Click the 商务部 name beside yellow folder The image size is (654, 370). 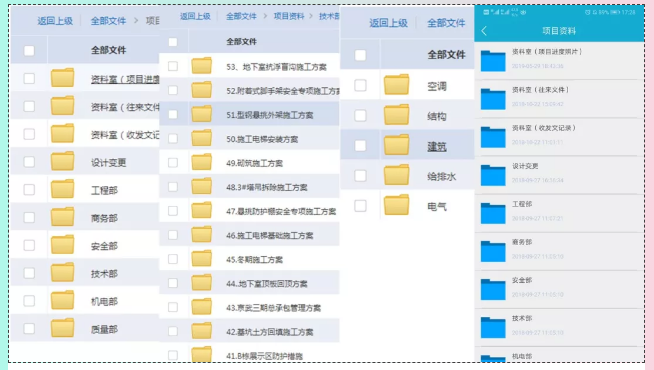(x=104, y=218)
